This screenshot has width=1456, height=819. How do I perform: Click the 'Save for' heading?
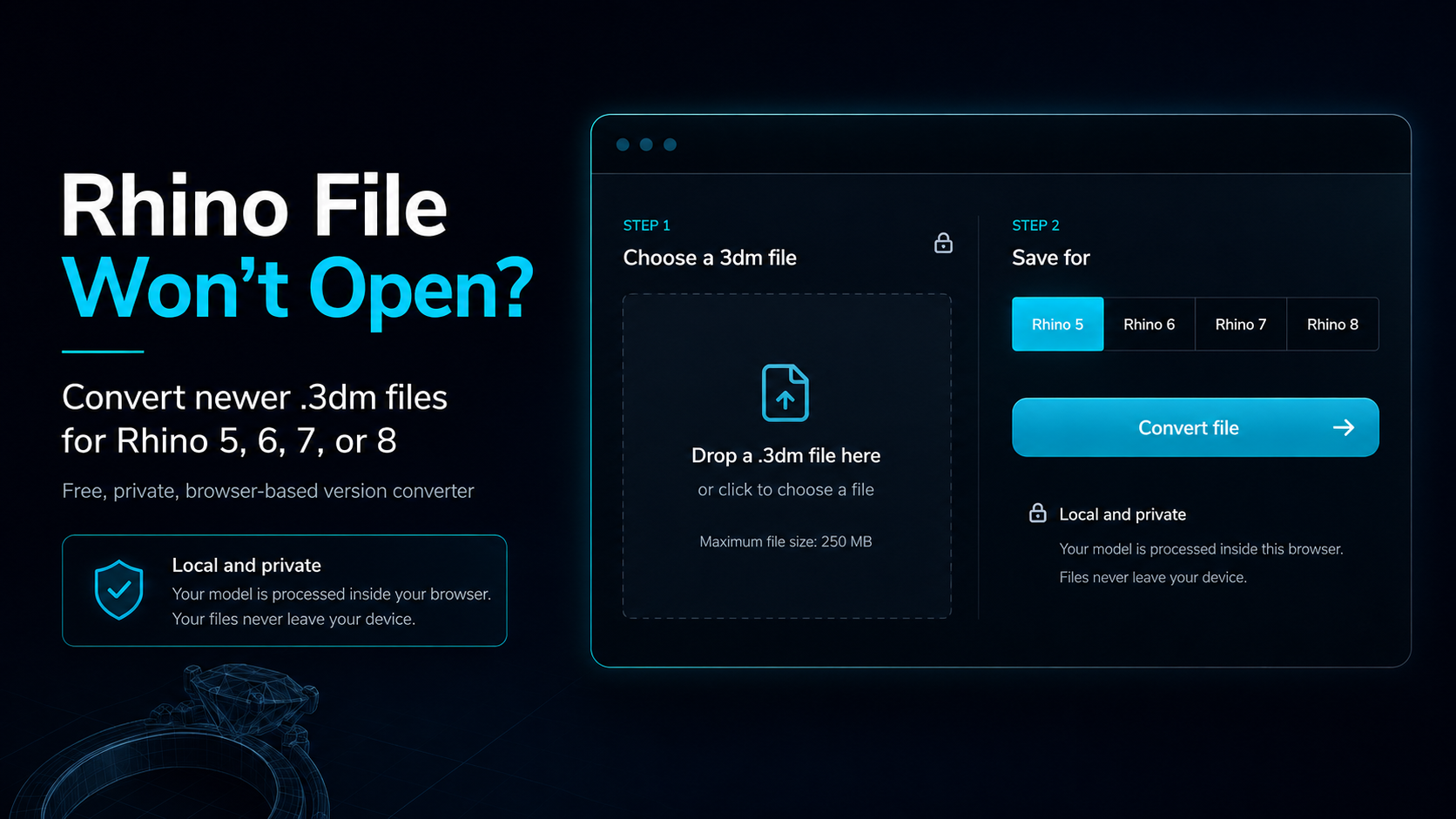[1050, 258]
